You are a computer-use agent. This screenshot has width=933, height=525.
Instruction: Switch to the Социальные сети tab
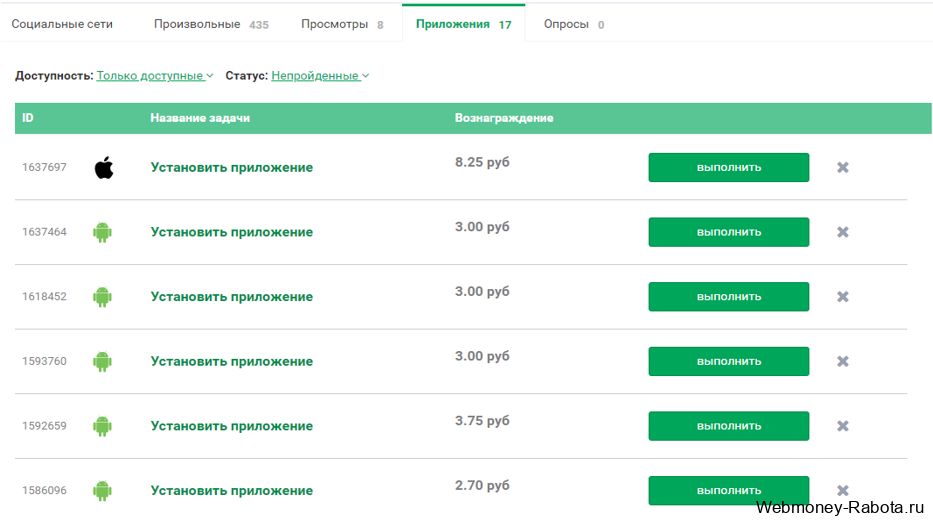[x=62, y=24]
